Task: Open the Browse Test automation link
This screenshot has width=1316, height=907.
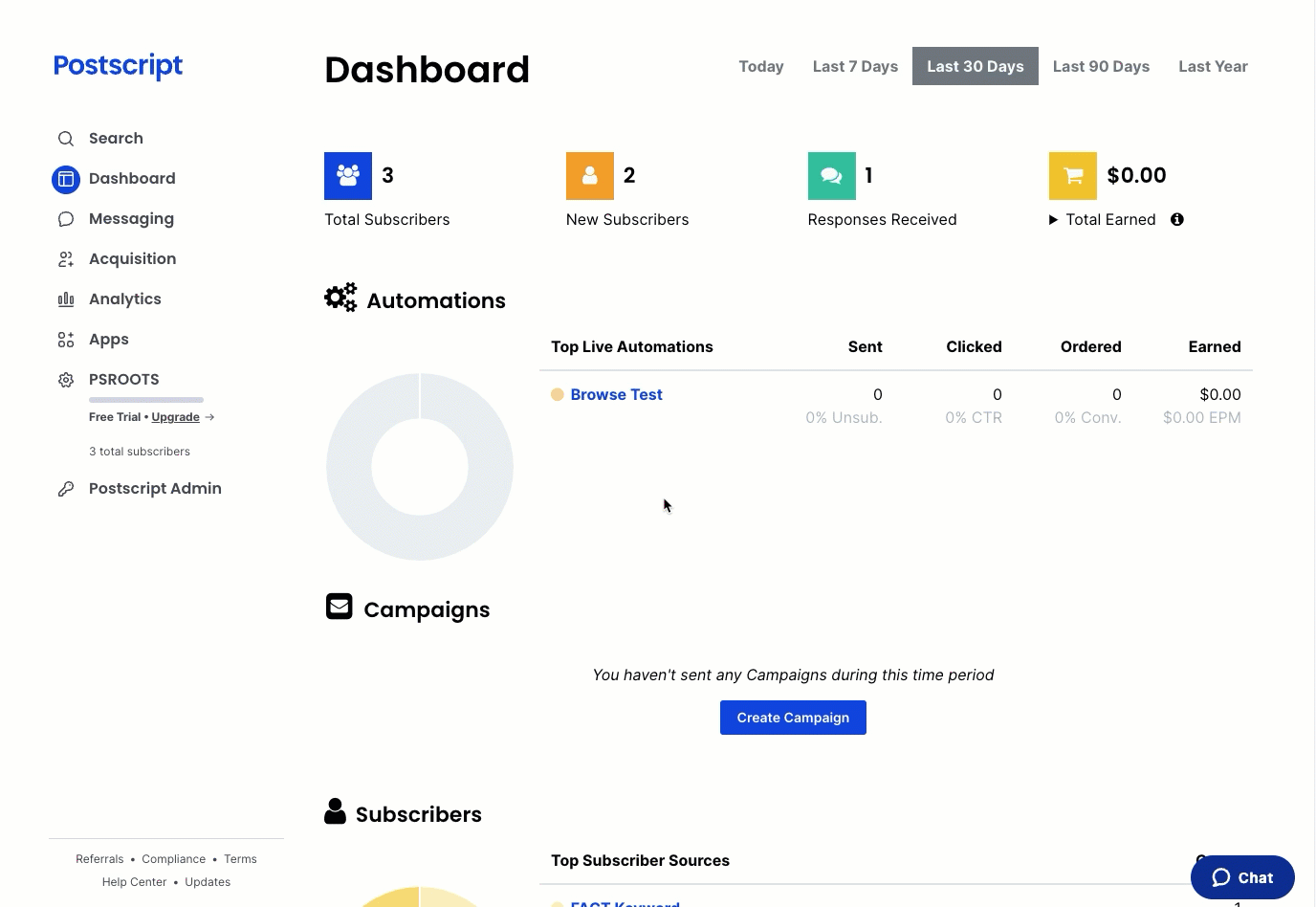Action: tap(616, 394)
